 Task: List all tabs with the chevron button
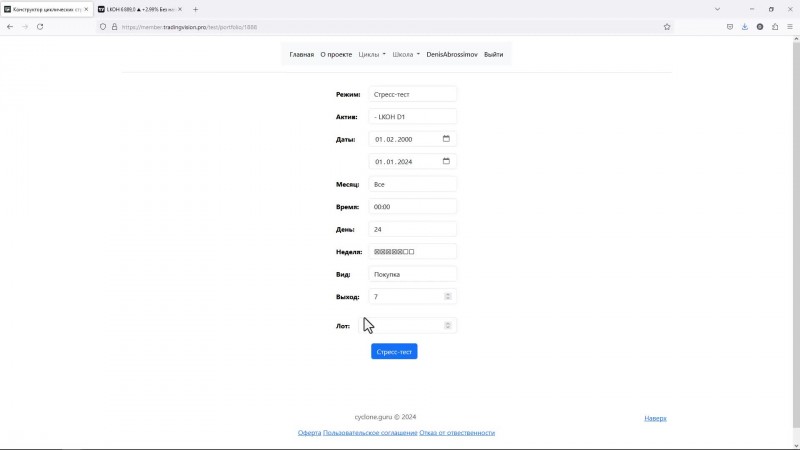click(717, 9)
